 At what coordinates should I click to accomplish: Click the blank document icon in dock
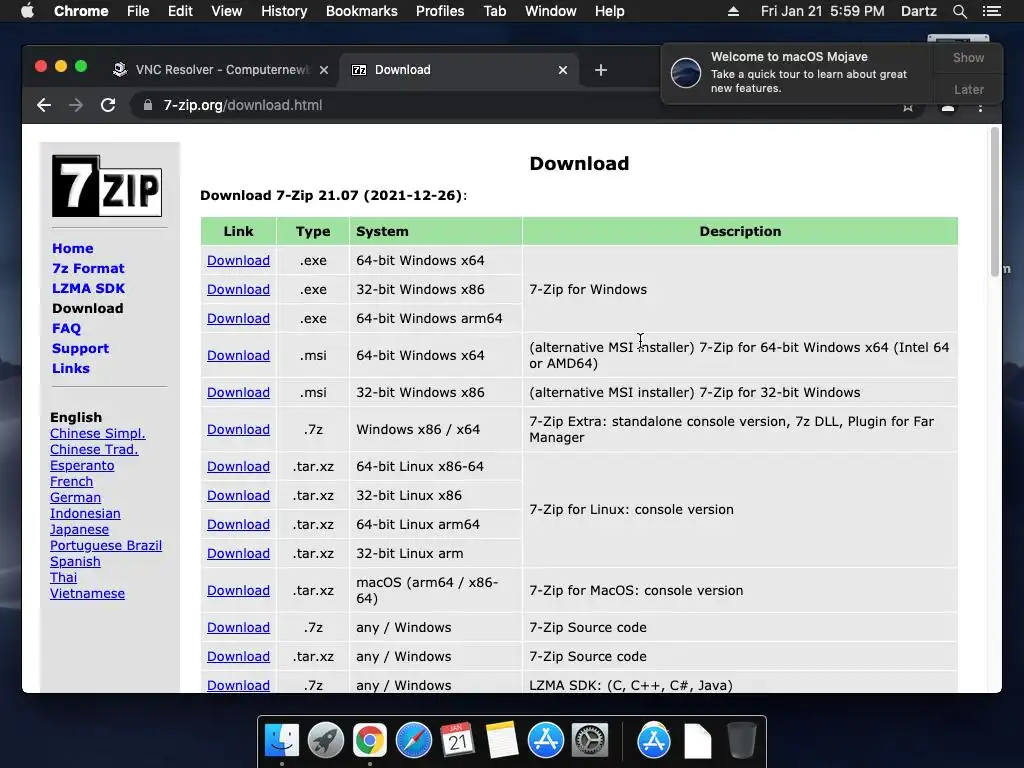click(x=697, y=741)
